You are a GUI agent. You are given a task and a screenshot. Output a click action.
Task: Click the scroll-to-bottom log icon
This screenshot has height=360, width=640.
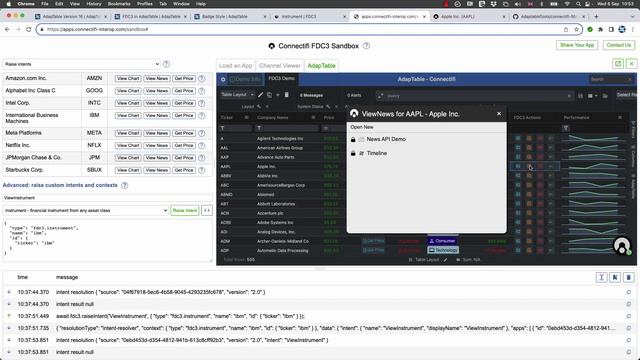tap(602, 278)
